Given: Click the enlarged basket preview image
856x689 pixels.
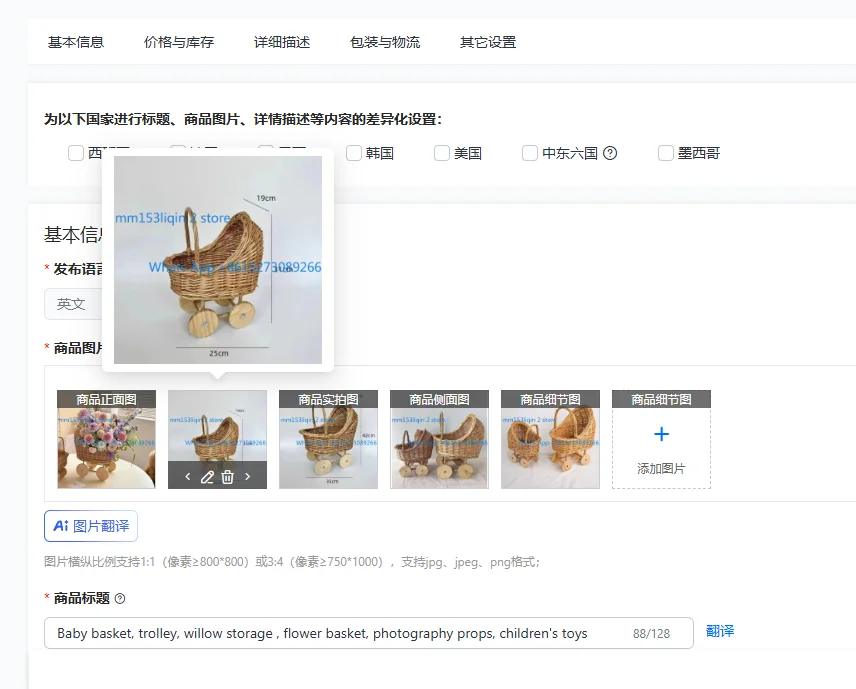Looking at the screenshot, I should tap(218, 260).
